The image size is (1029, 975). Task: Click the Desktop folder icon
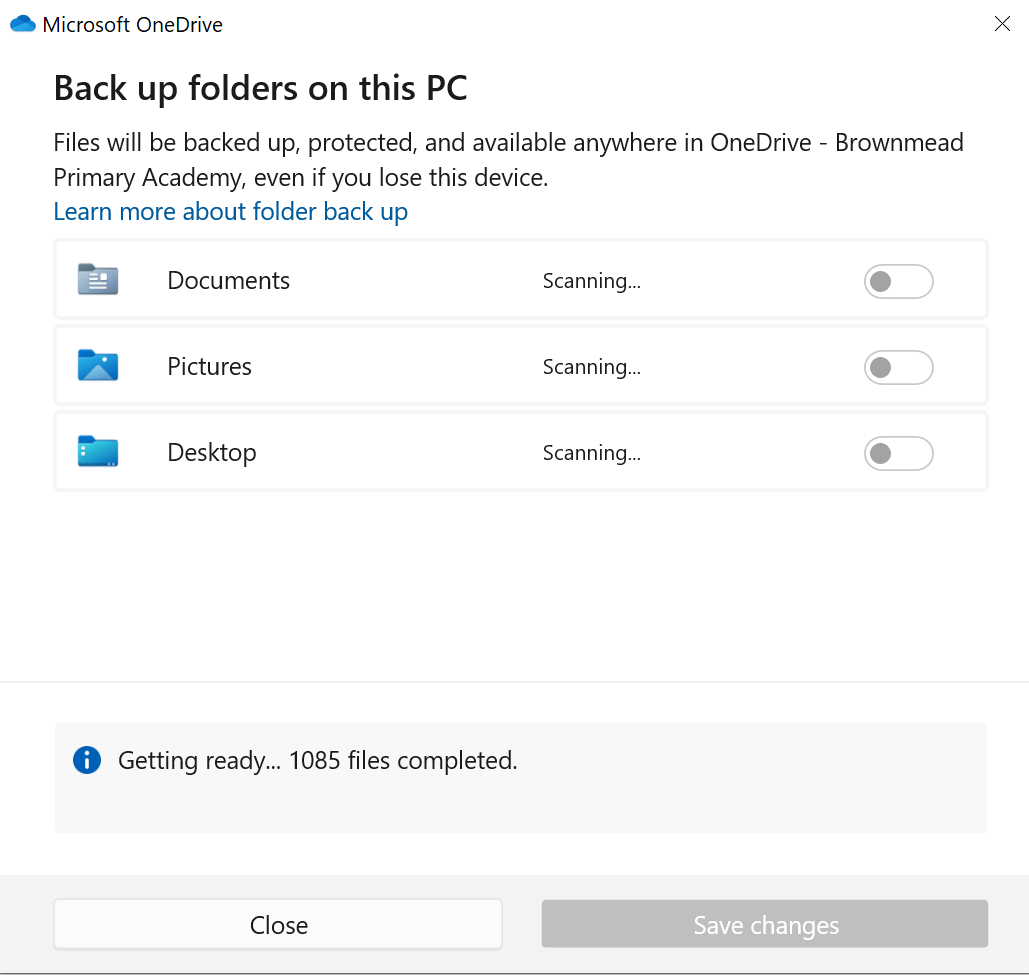[98, 451]
